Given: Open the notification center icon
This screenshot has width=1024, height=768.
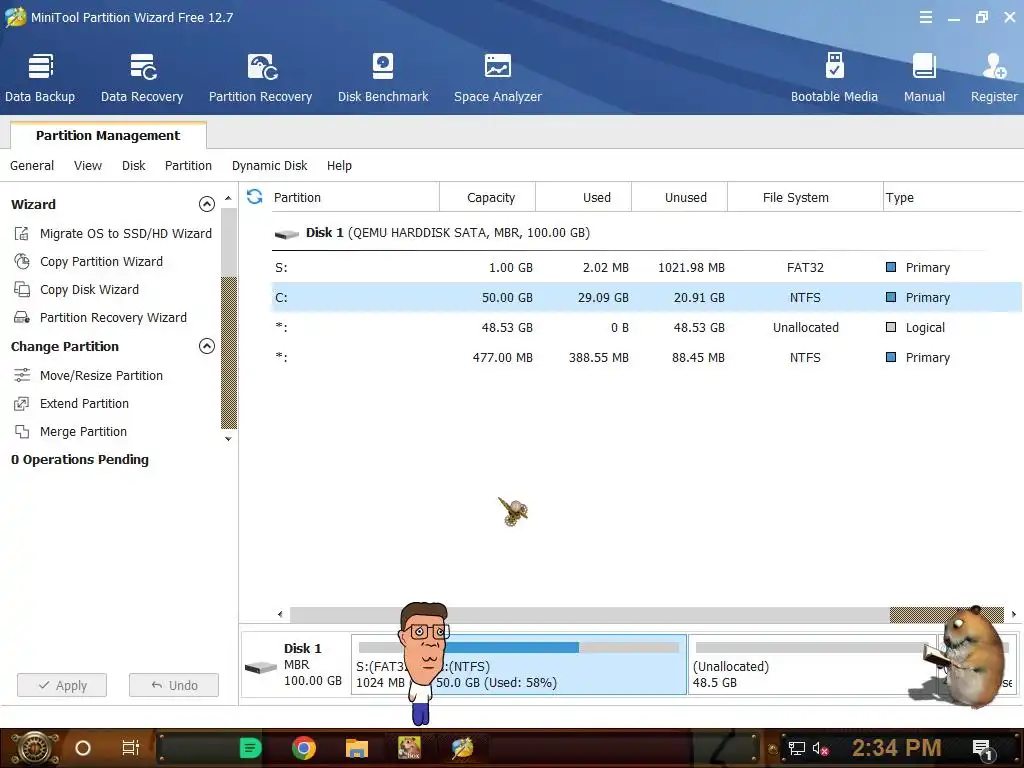Looking at the screenshot, I should coord(982,749).
